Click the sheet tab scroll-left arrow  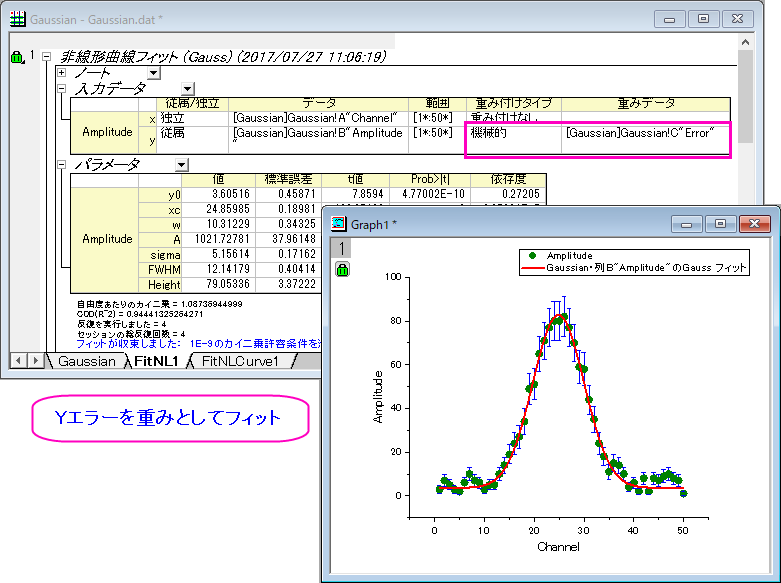(18, 360)
